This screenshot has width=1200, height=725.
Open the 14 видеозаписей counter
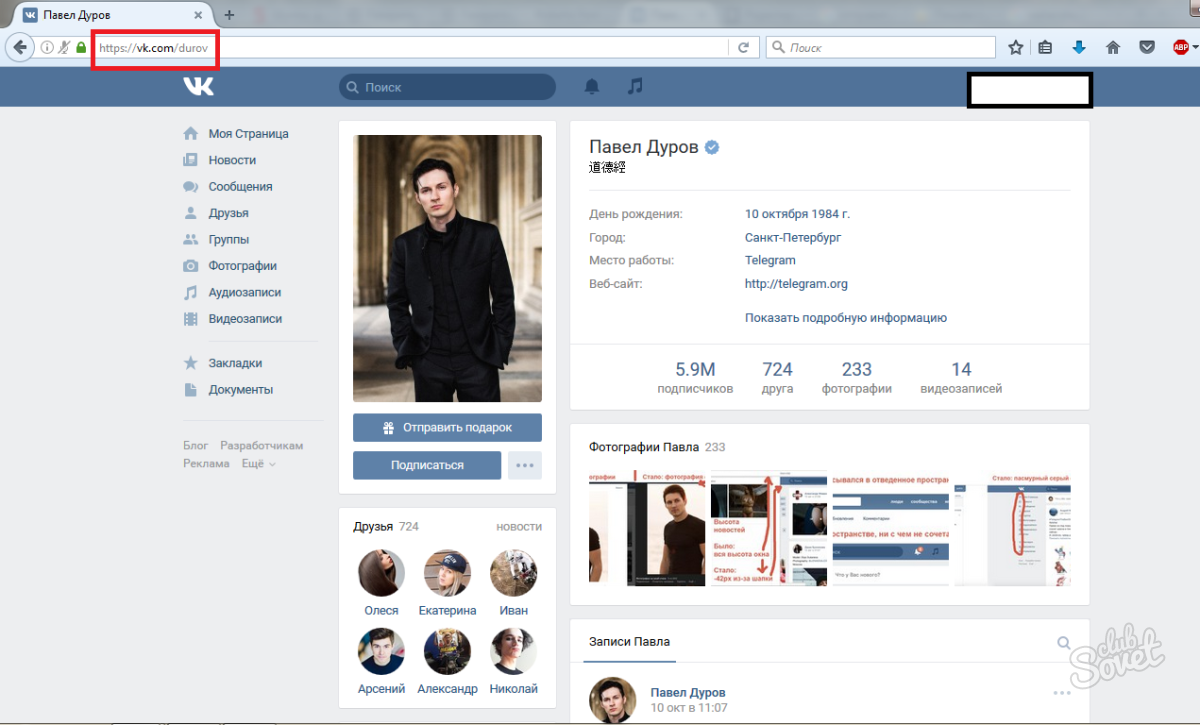(961, 377)
